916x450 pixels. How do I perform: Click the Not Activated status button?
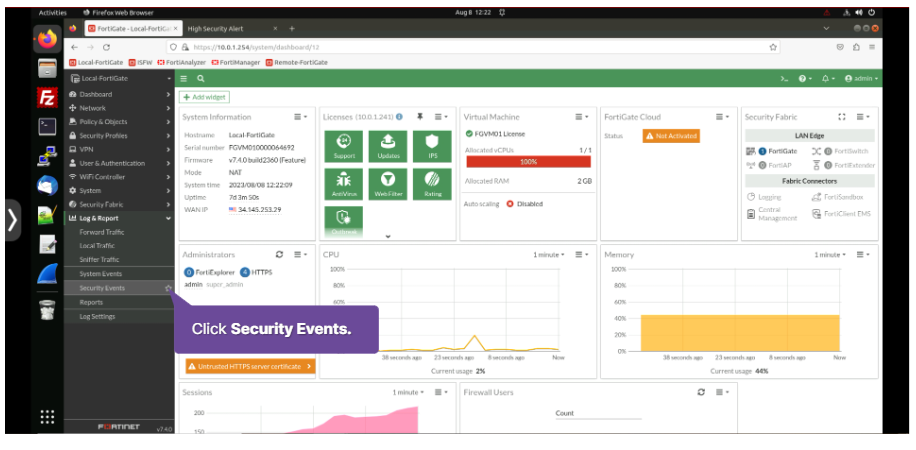[671, 136]
